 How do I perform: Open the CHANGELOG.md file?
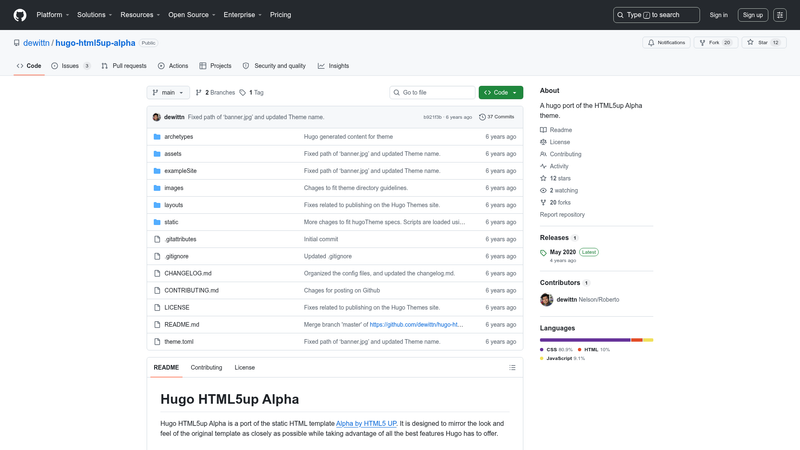[188, 273]
